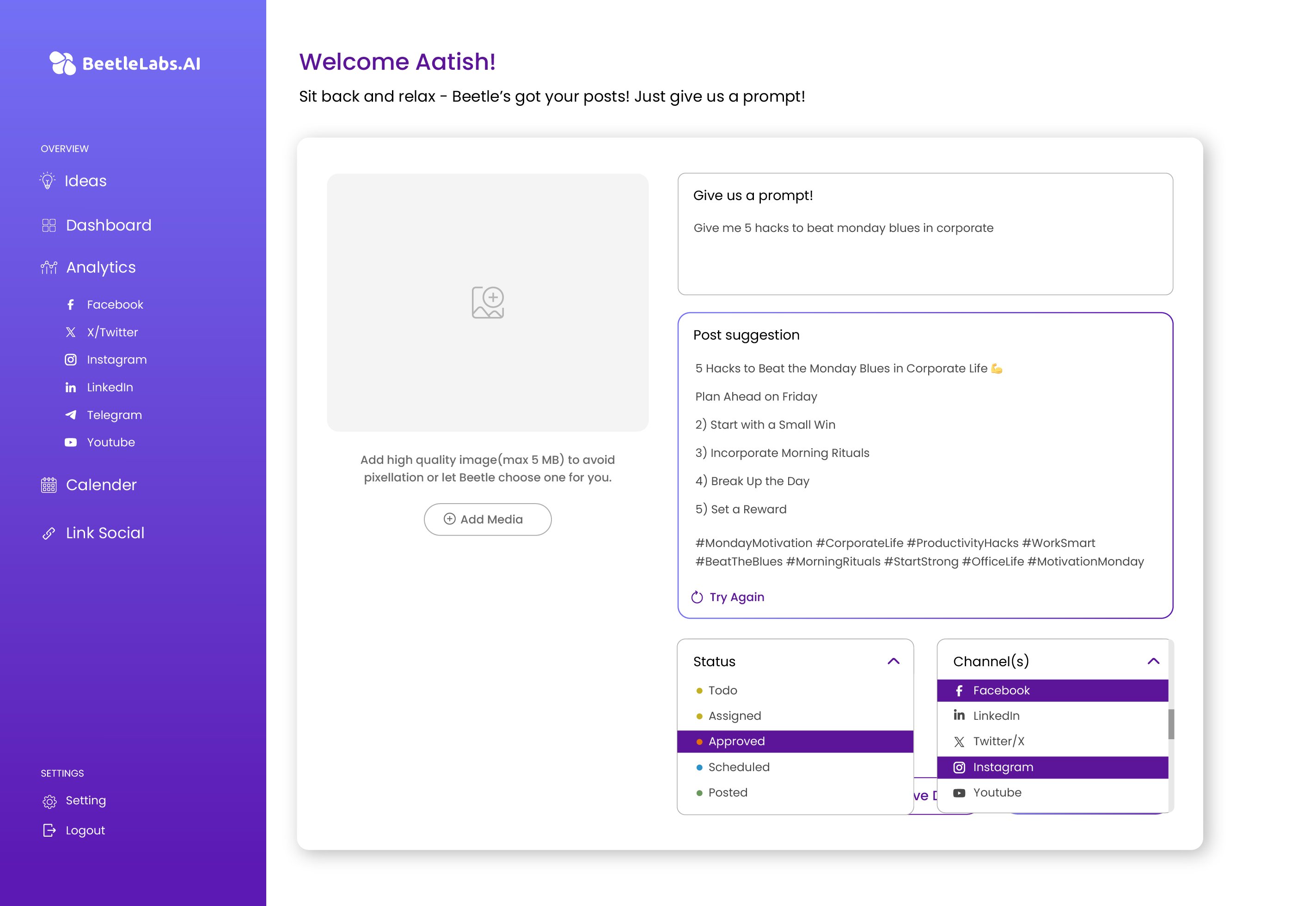Viewport: 1316px width, 906px height.
Task: Select the Scheduled status option
Action: click(x=738, y=767)
